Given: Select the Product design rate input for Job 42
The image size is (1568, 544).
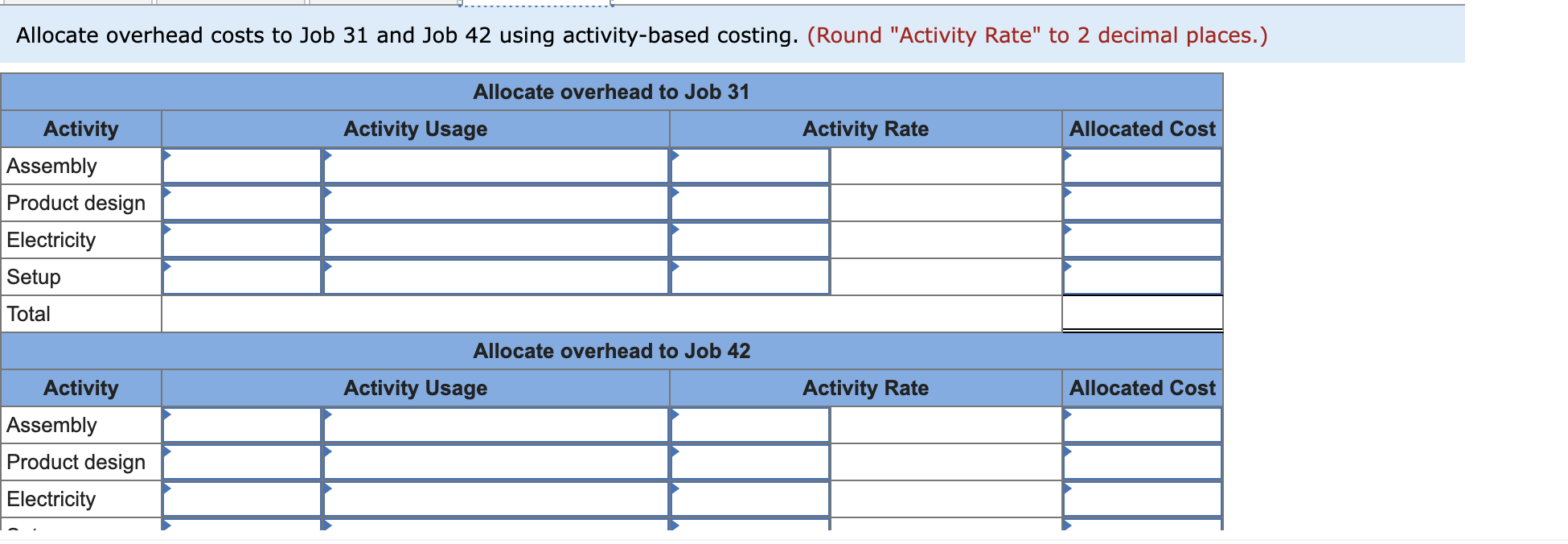Looking at the screenshot, I should point(748,462).
